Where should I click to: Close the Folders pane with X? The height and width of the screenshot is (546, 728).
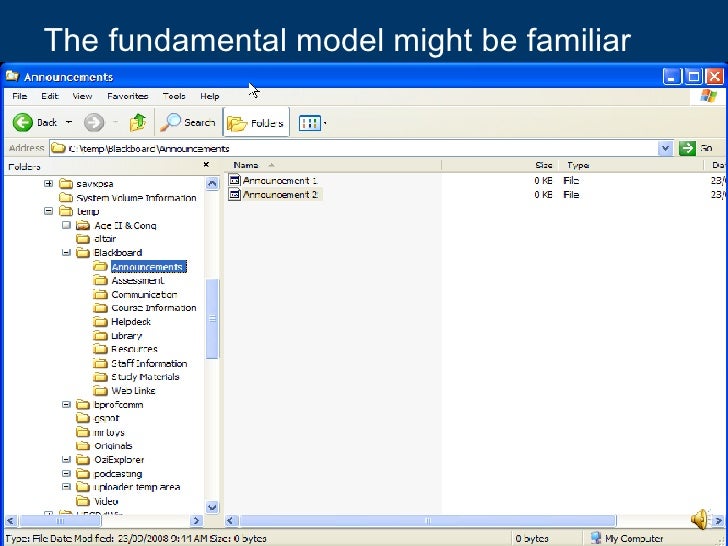206,165
